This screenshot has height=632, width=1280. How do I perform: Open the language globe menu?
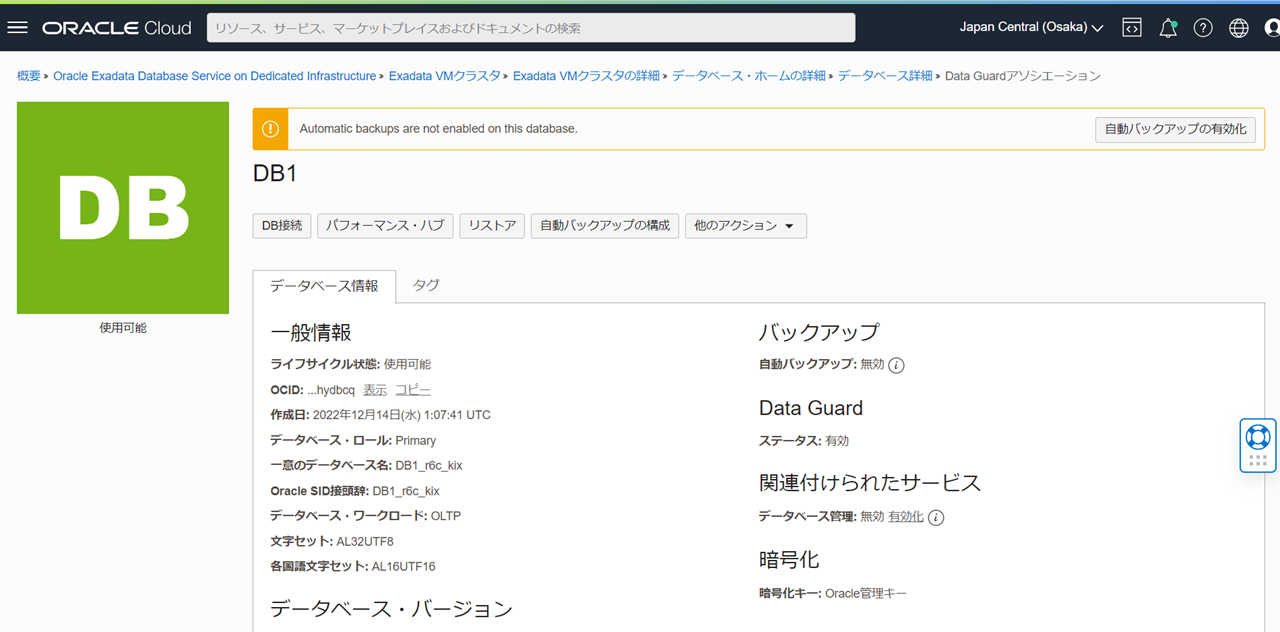point(1239,28)
